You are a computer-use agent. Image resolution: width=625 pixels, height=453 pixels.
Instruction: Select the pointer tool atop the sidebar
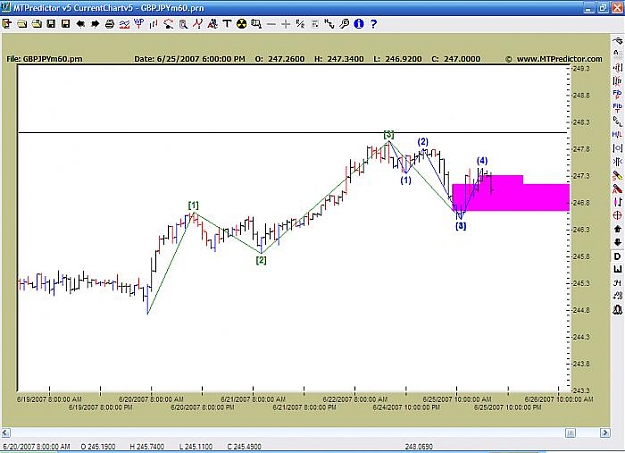tap(617, 40)
